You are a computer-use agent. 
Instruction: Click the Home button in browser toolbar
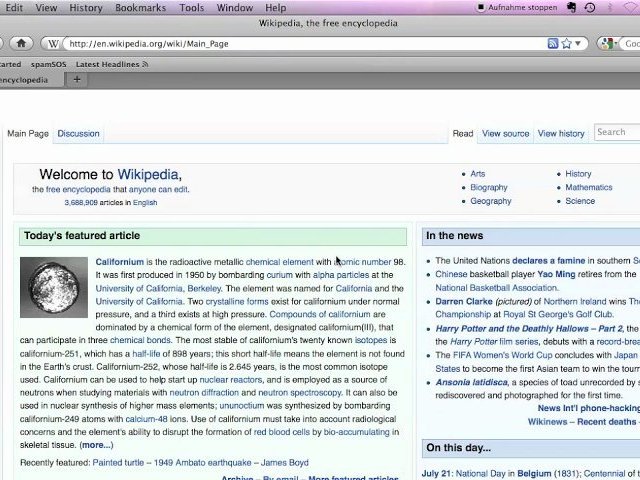(x=21, y=44)
